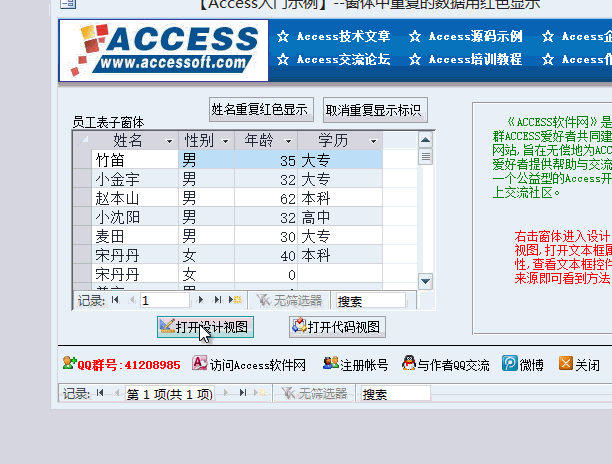This screenshot has width=612, height=464.
Task: Click the subform scrollbar up arrow
Action: click(x=425, y=140)
